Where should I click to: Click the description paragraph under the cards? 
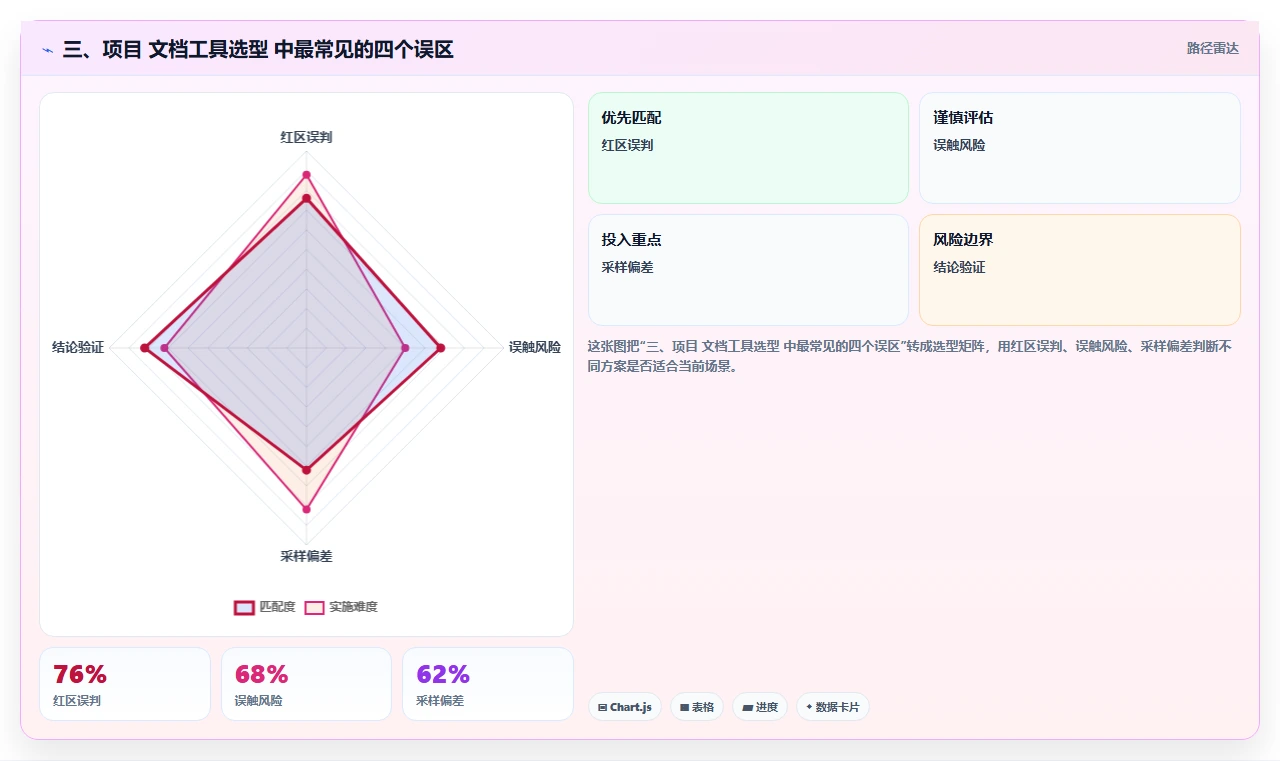click(914, 356)
